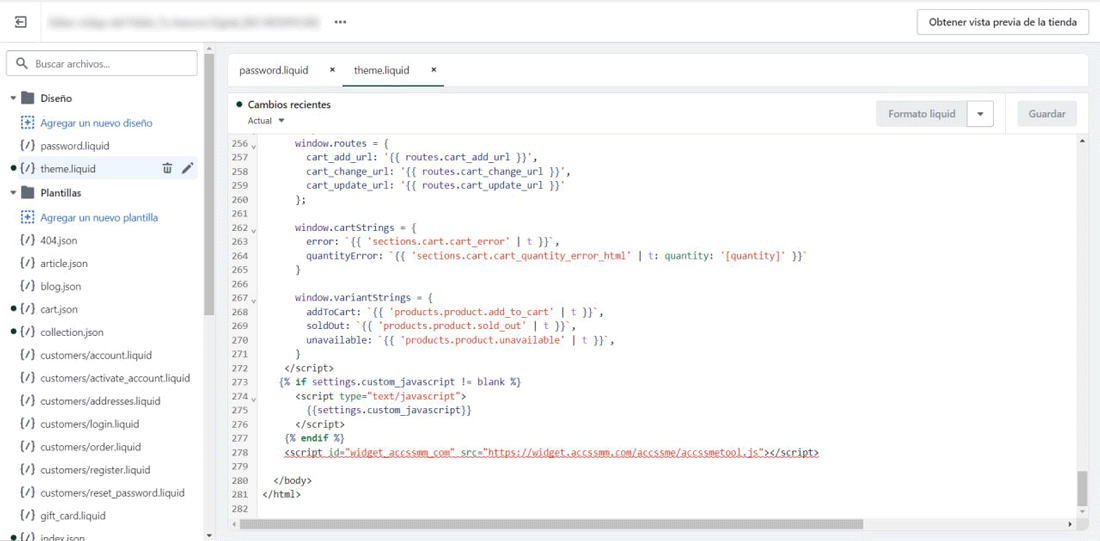The width and height of the screenshot is (1100, 541).
Task: Click file icon of collection.json
Action: pyautogui.click(x=27, y=332)
